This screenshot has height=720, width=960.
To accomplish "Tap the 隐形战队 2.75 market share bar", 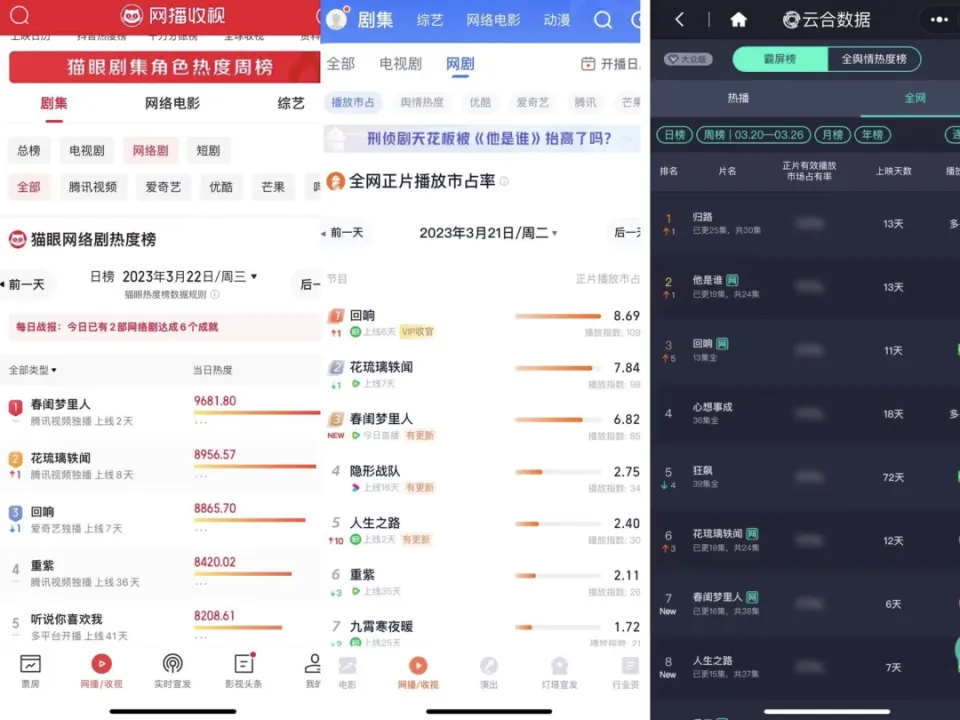I will pos(558,472).
